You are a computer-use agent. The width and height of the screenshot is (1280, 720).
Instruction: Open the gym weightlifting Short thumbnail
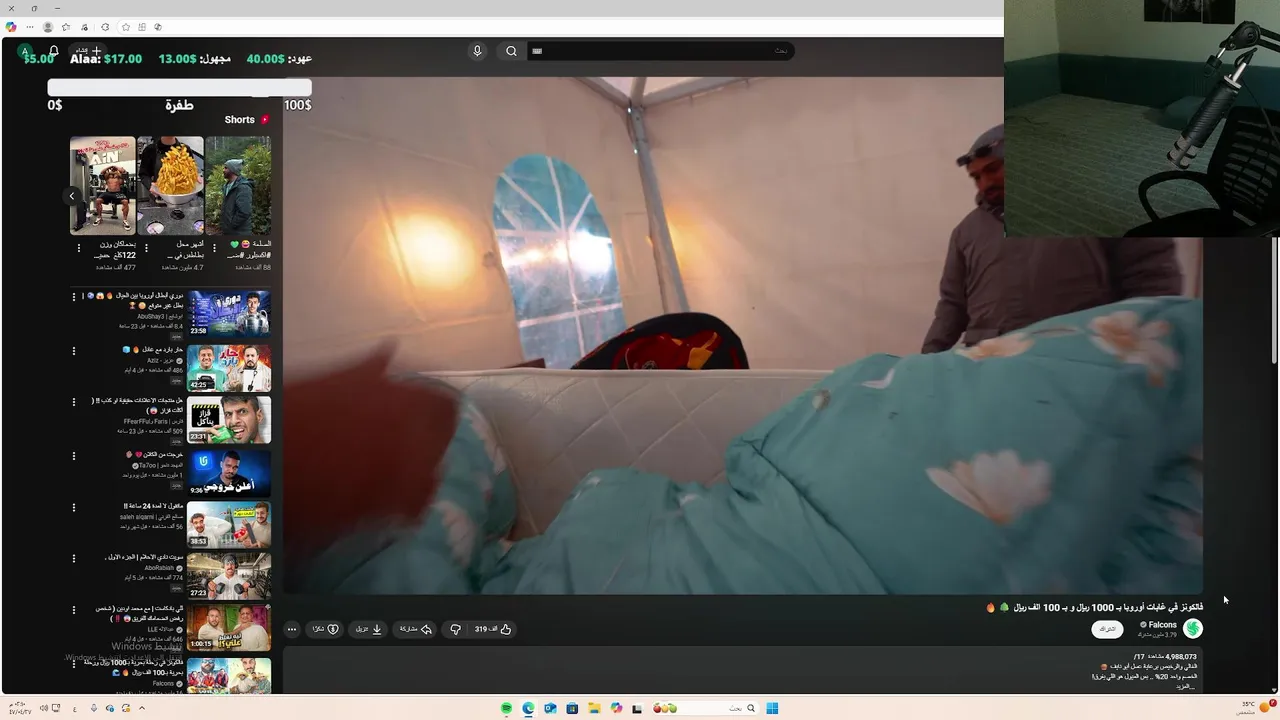(x=102, y=186)
